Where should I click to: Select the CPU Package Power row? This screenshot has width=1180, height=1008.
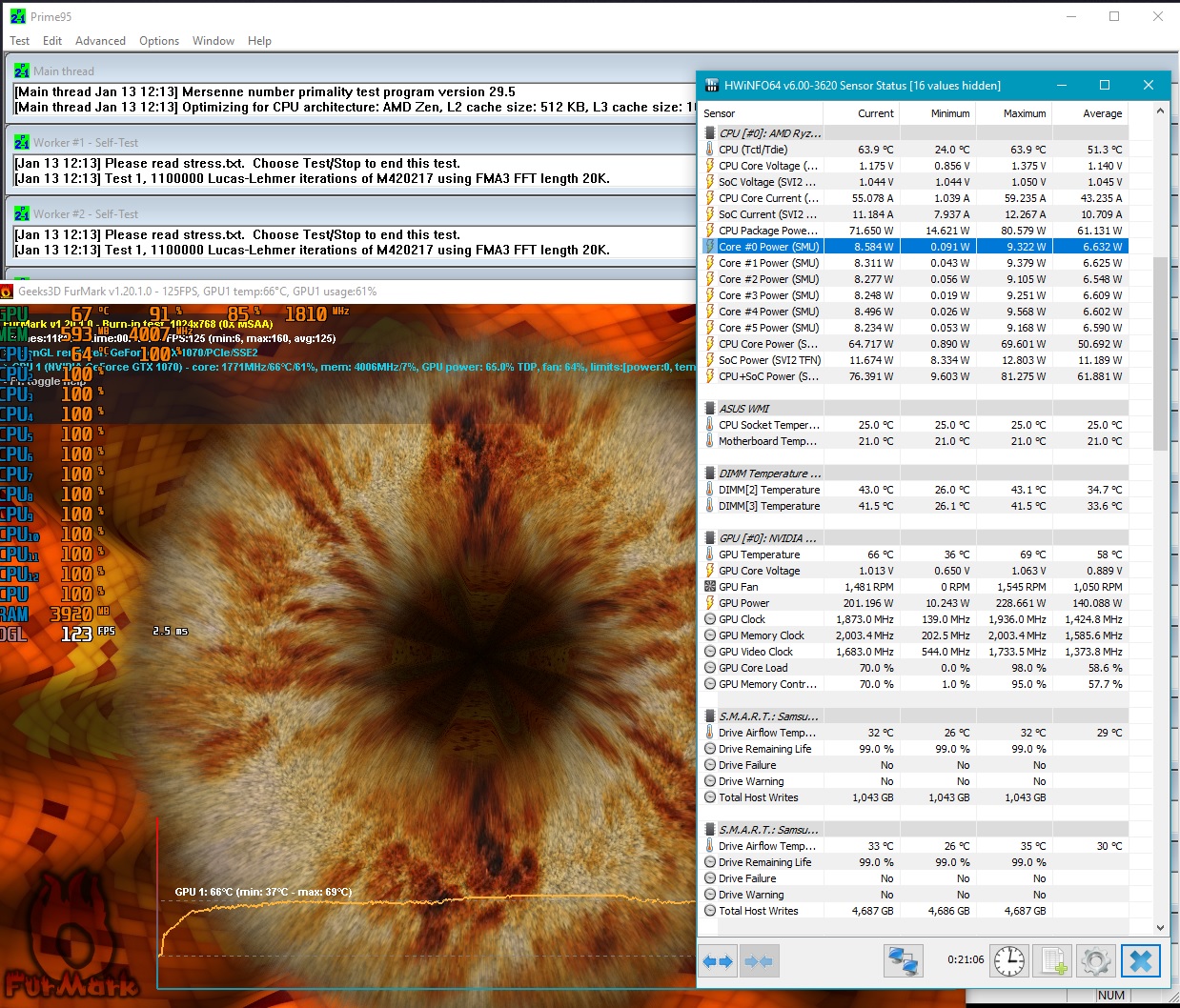[x=914, y=231]
